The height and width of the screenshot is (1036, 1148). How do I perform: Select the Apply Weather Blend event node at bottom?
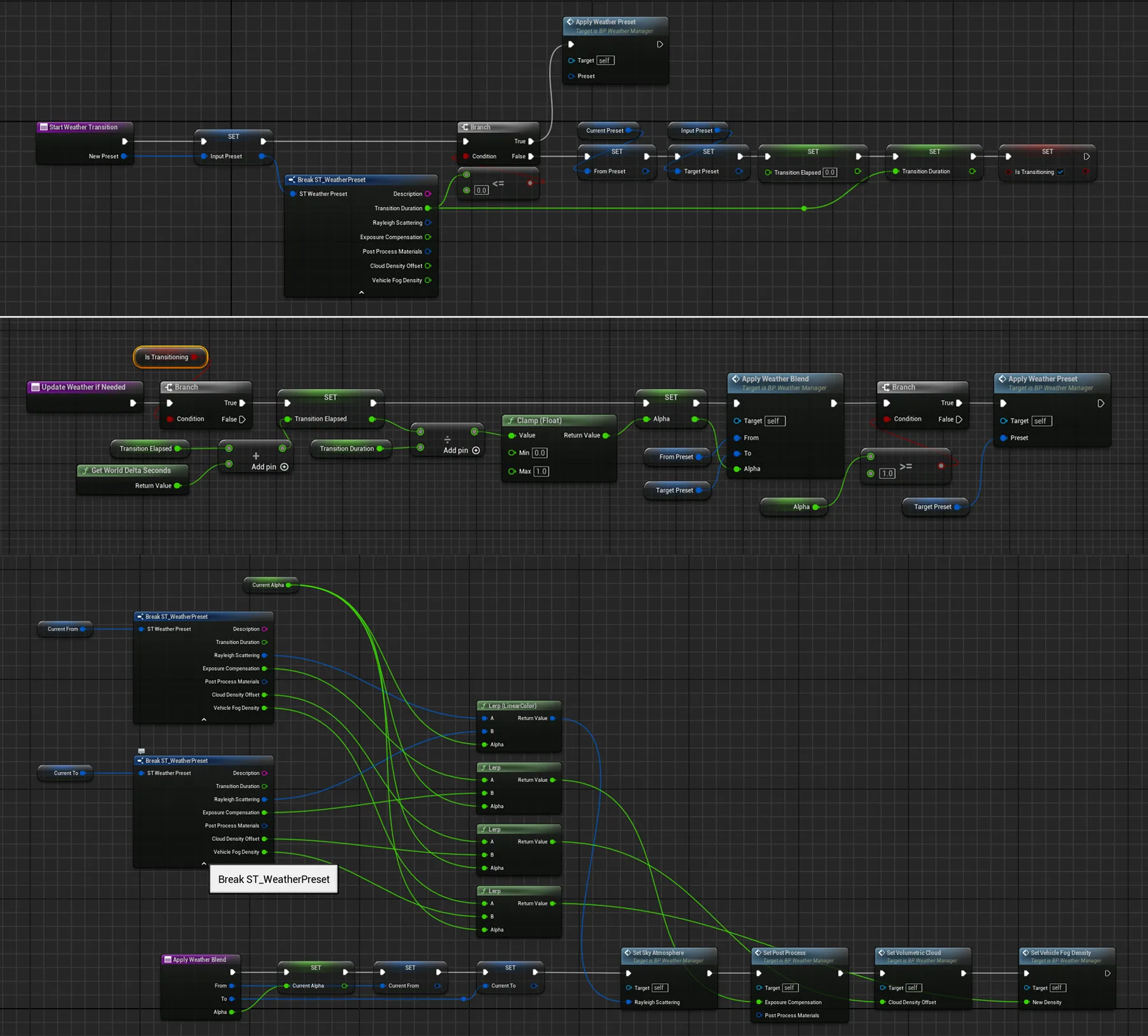[200, 987]
